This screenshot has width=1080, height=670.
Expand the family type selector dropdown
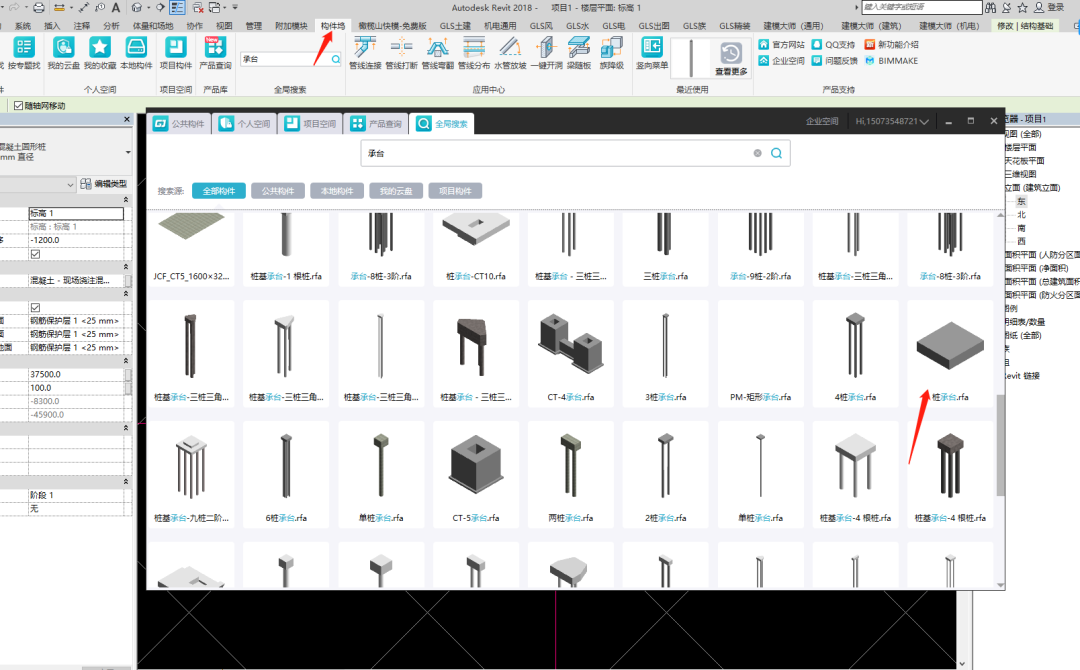click(128, 152)
